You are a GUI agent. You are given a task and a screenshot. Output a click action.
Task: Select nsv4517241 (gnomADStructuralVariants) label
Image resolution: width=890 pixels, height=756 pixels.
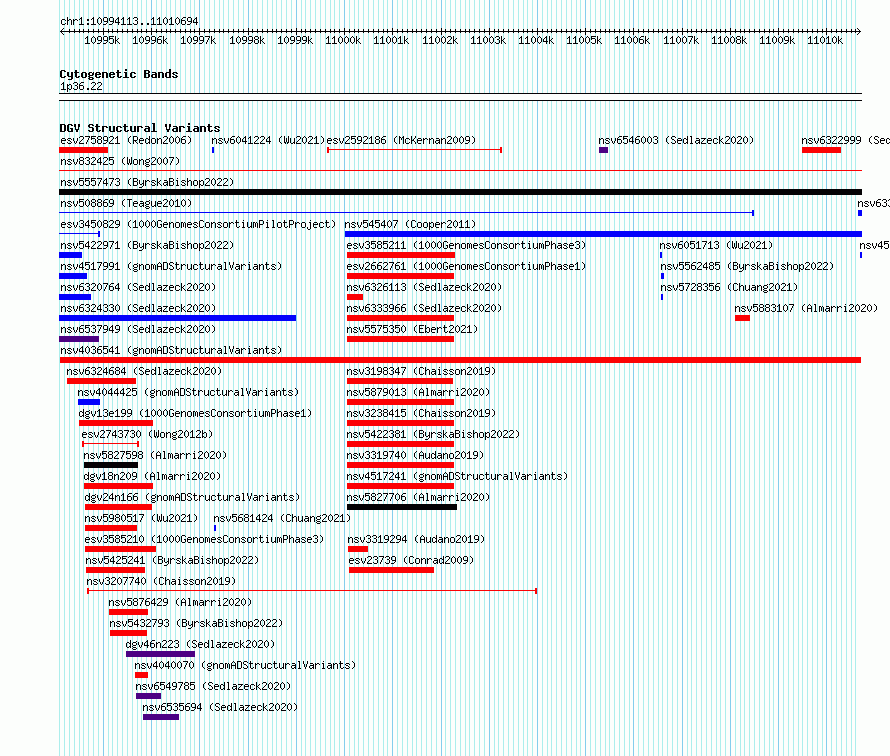pos(457,476)
